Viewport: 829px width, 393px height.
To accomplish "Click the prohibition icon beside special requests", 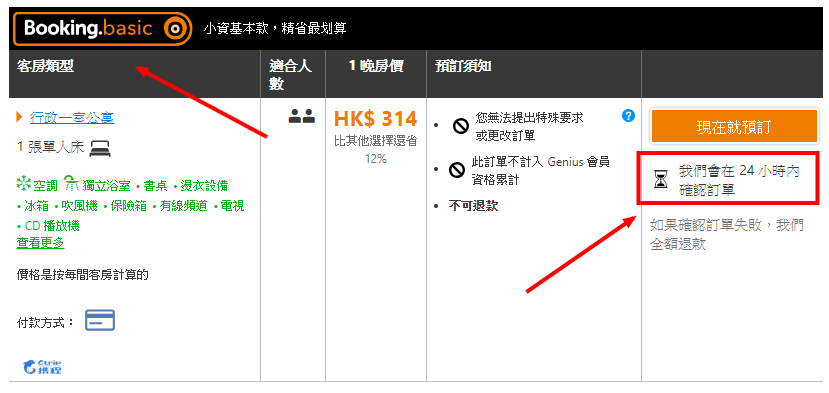I will (x=461, y=126).
